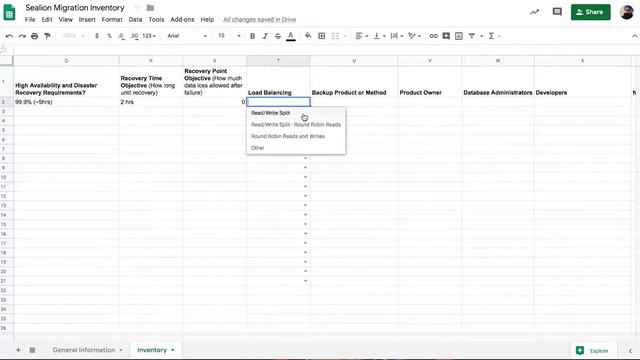Screen dimensions: 640x360
Task: Click the Undo icon in toolbar
Action: [9, 36]
